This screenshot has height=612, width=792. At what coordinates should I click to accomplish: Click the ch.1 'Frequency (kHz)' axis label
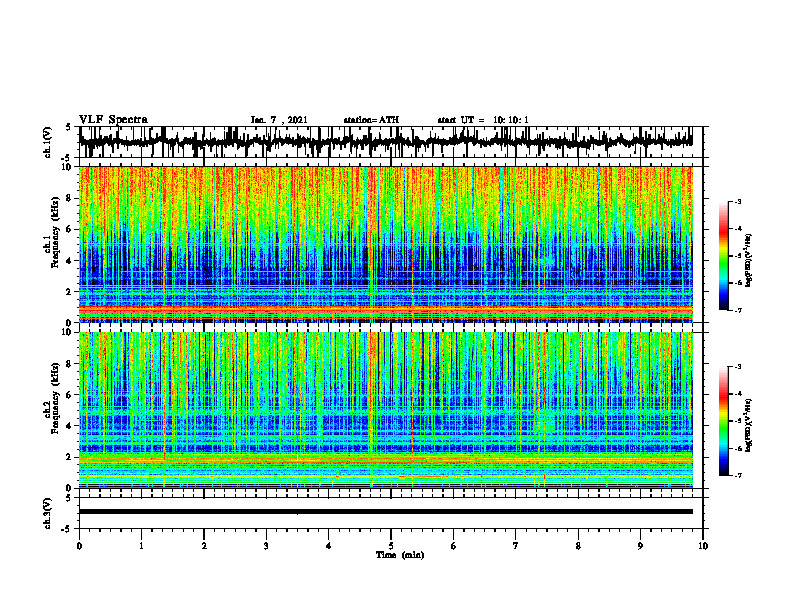56,233
